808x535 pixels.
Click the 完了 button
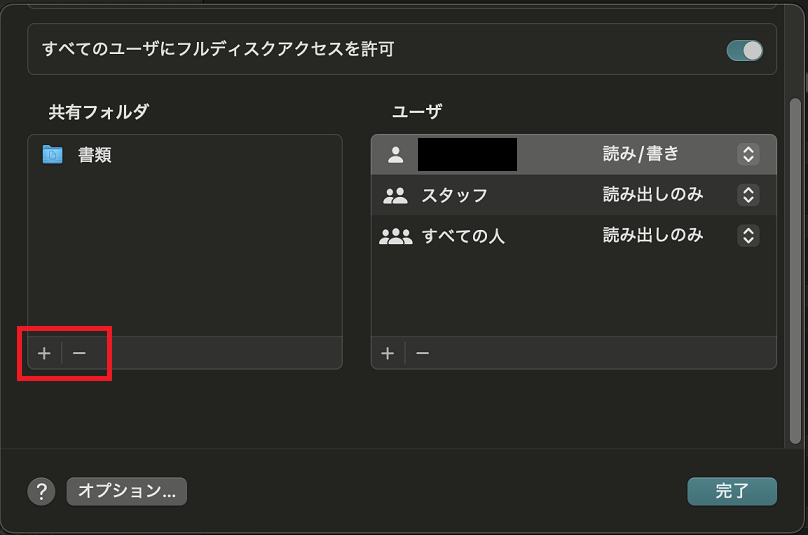pyautogui.click(x=732, y=491)
